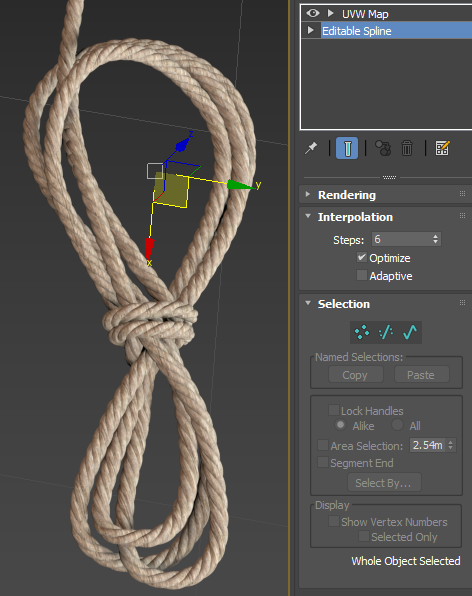The image size is (472, 596).
Task: Uncheck the Optimize checkbox
Action: [361, 257]
